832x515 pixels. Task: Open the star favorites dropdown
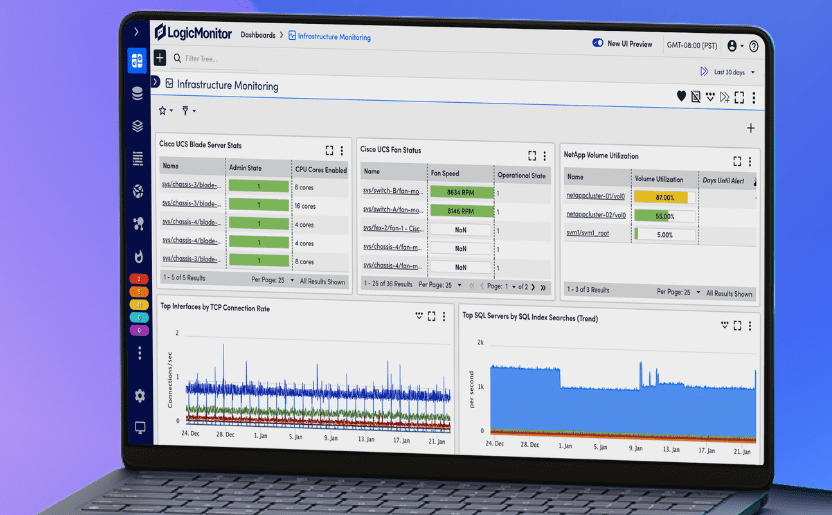166,110
